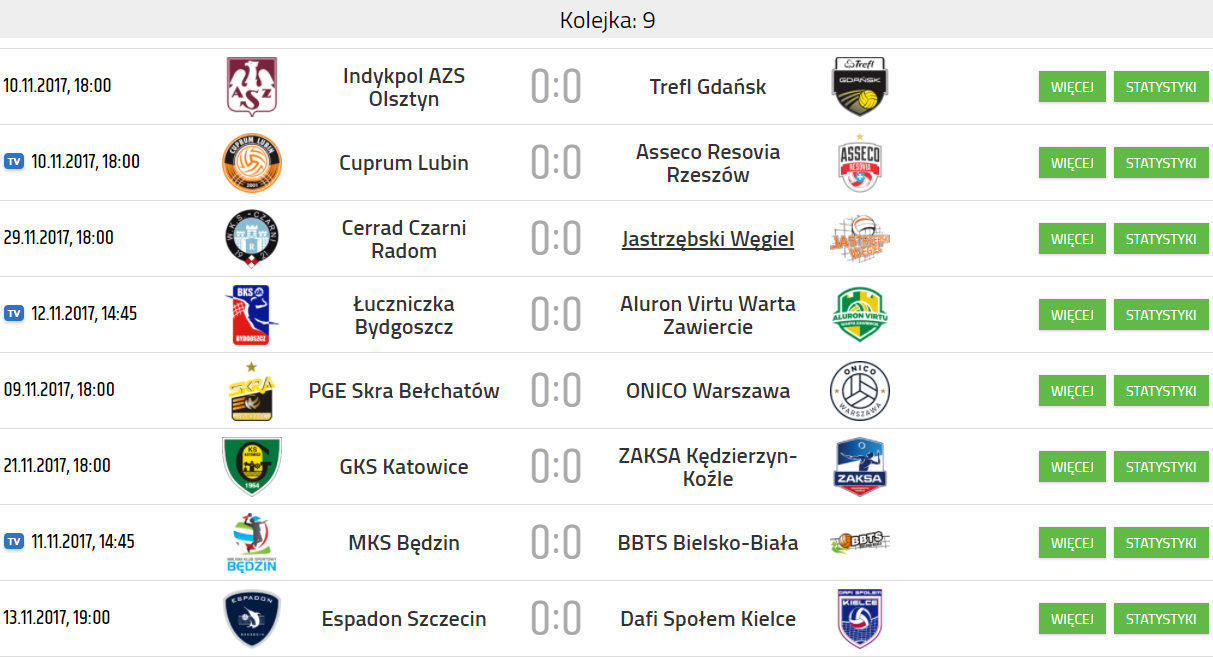Select the GKS Katowice green shield logo
Image resolution: width=1213 pixels, height=657 pixels.
tap(251, 467)
